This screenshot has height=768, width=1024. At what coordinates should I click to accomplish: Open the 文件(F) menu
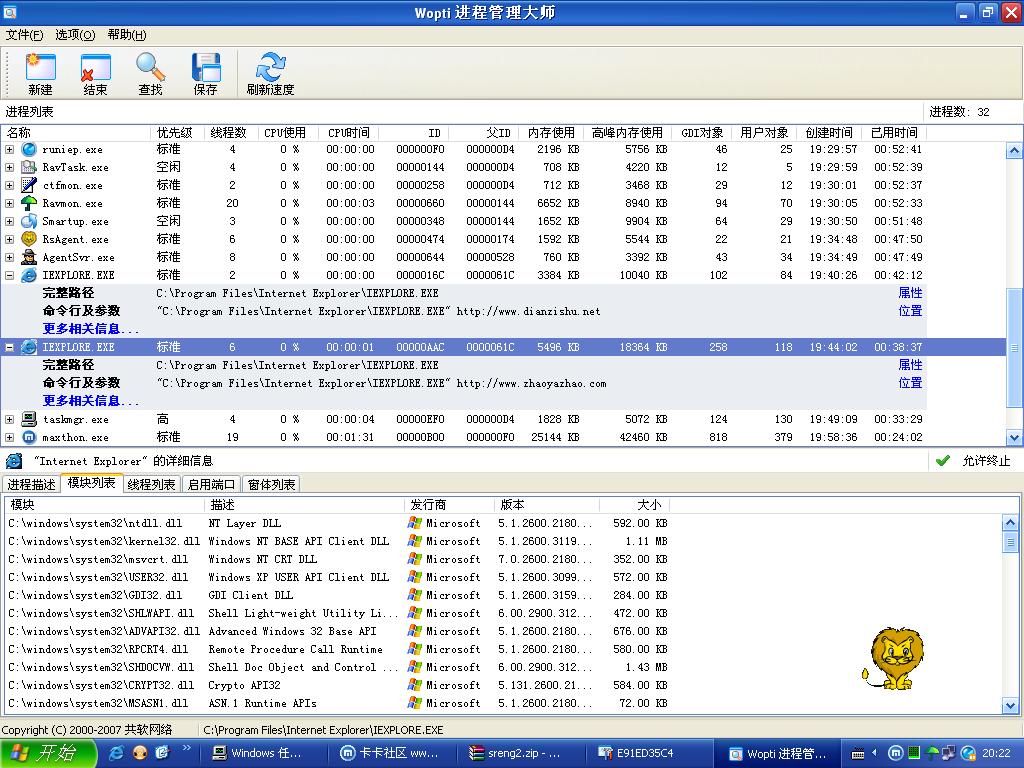click(24, 35)
